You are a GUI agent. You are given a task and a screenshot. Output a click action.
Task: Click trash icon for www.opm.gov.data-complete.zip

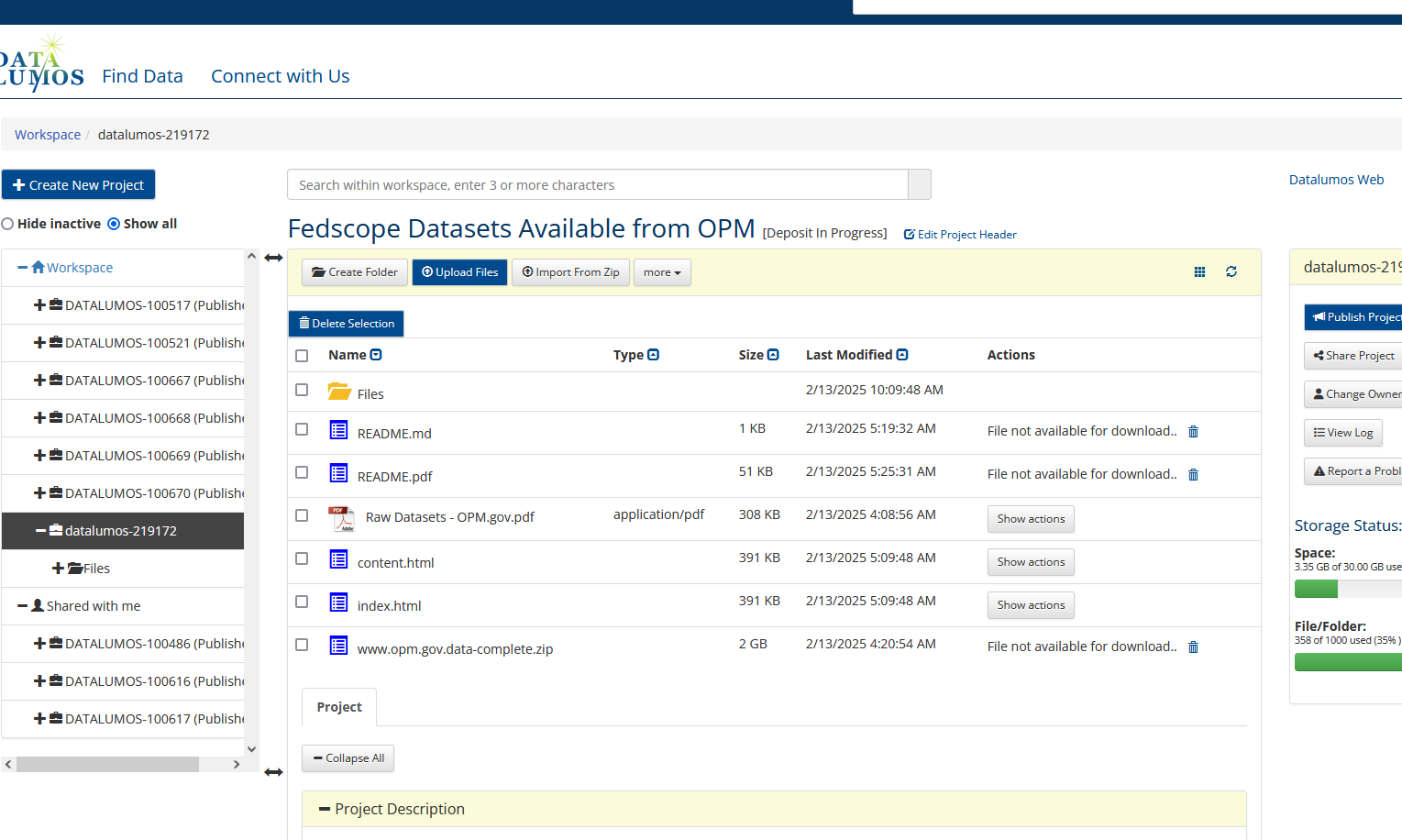[1193, 647]
